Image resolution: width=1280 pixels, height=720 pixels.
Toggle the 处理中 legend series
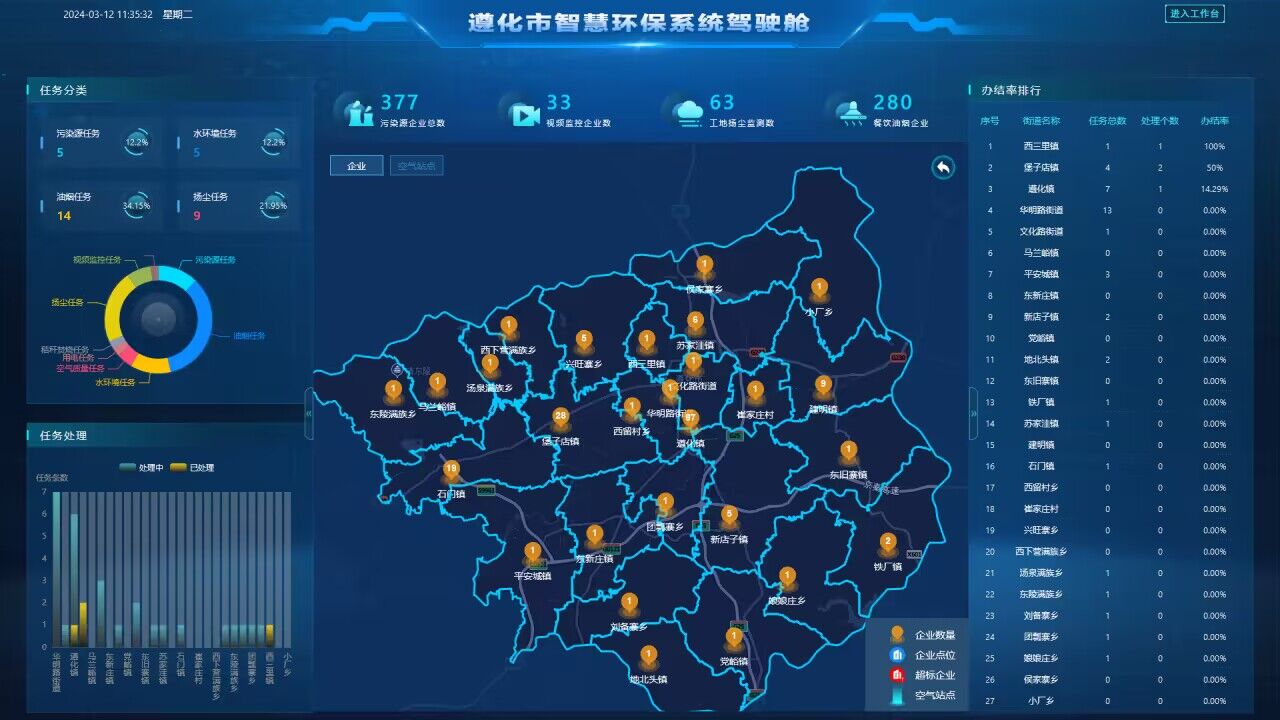(136, 467)
